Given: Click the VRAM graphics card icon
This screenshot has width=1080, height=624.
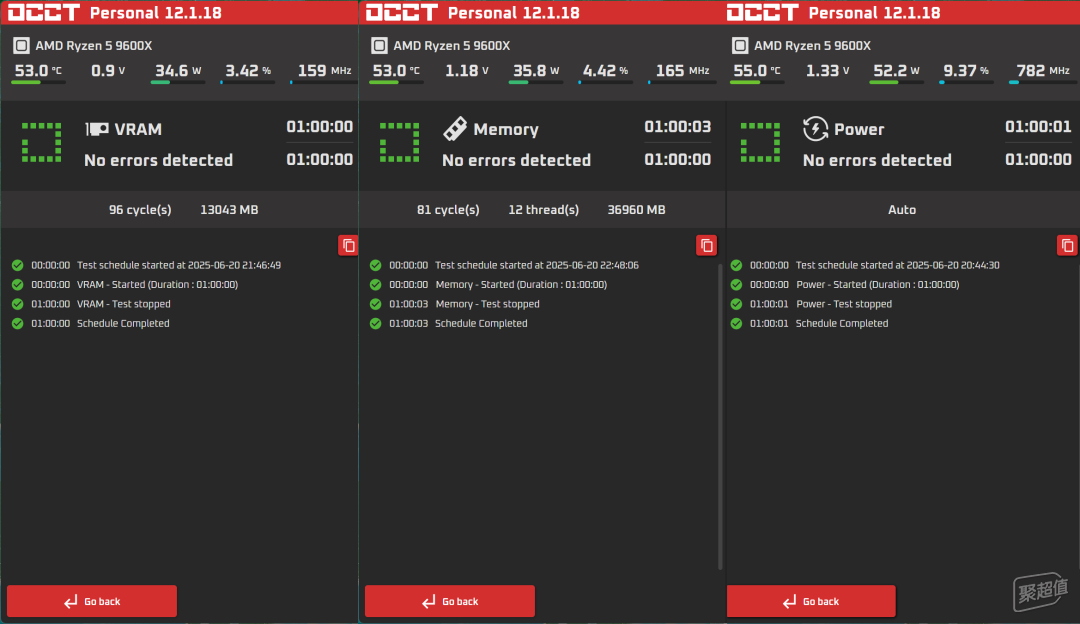Looking at the screenshot, I should click(96, 129).
